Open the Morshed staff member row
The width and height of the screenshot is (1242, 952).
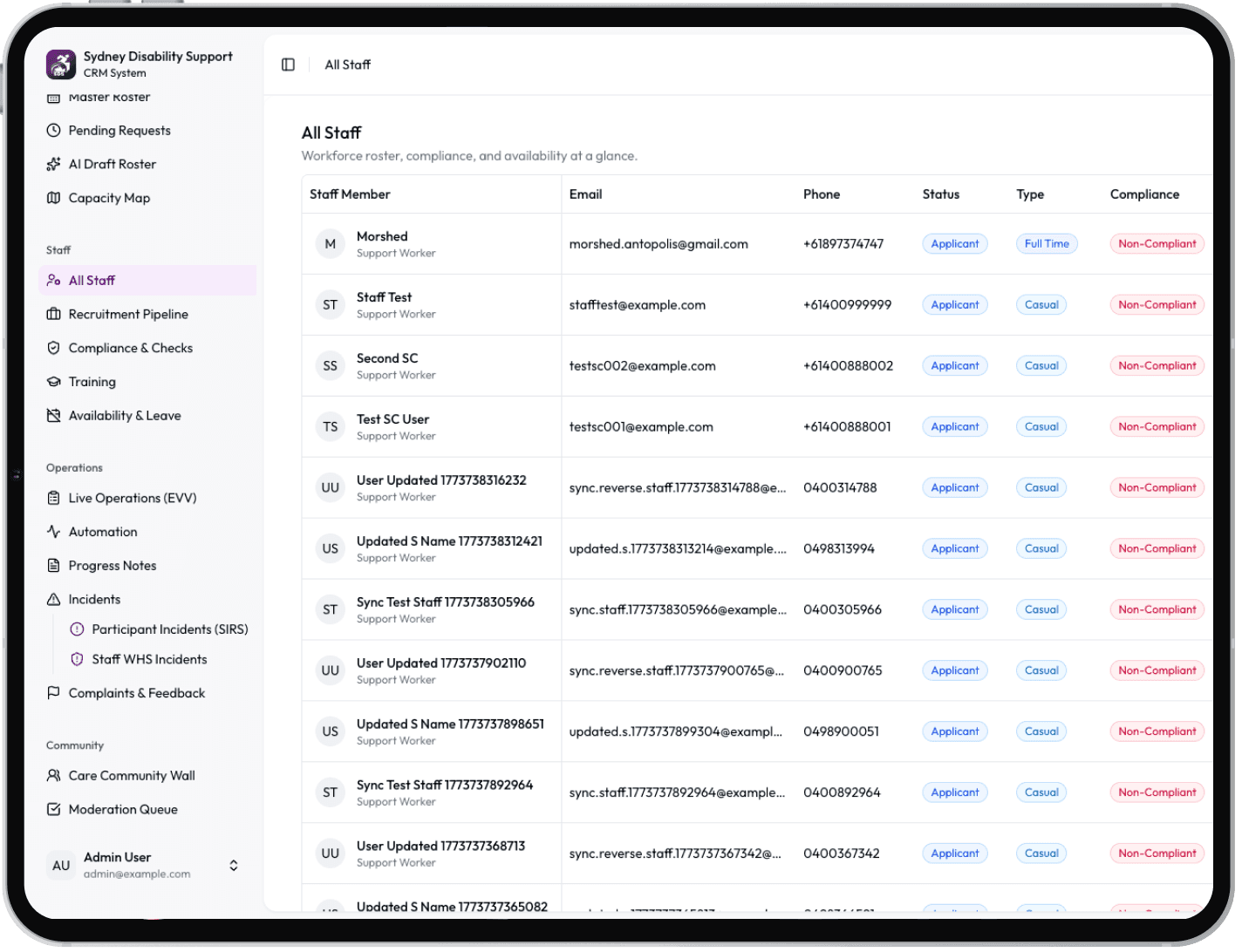757,244
